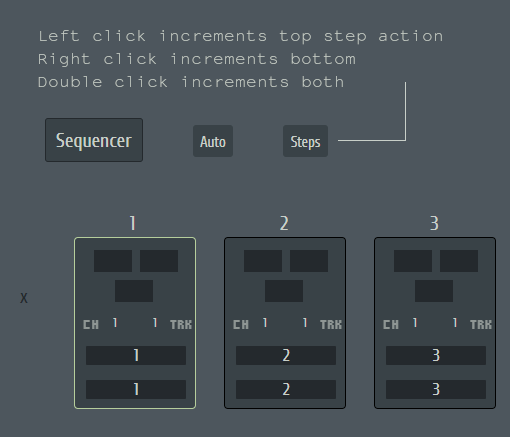Image resolution: width=510 pixels, height=437 pixels.
Task: Click the top step action field in card 1
Action: coord(136,355)
